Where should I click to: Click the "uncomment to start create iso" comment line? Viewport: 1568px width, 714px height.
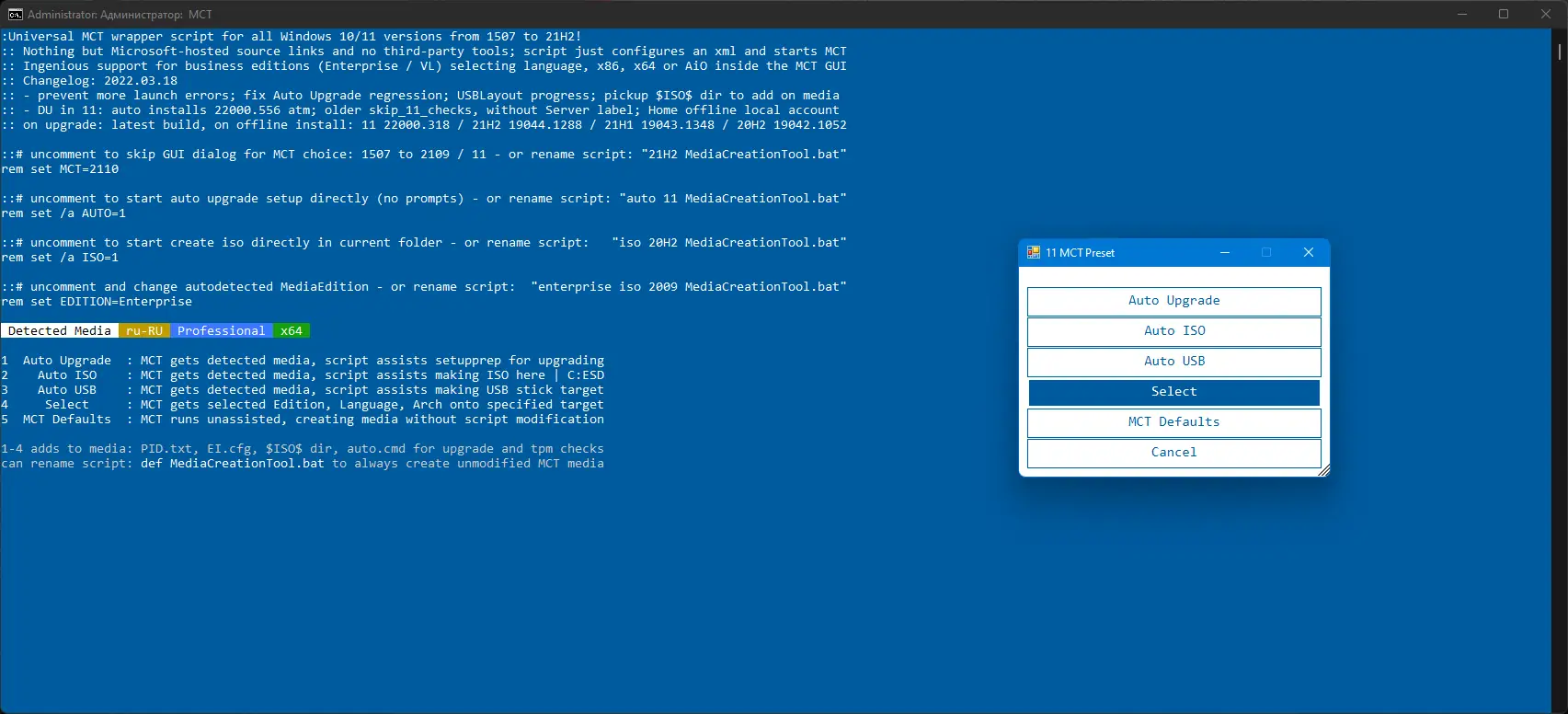pyautogui.click(x=424, y=243)
